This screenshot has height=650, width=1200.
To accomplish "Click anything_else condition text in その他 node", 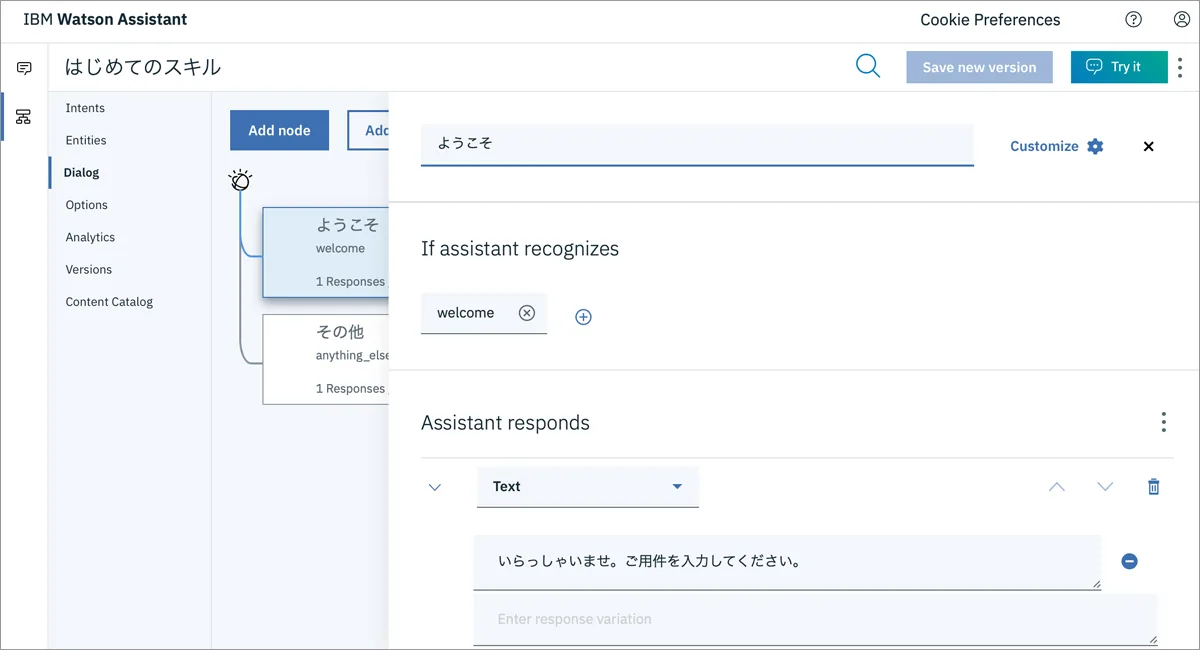I will tap(352, 356).
